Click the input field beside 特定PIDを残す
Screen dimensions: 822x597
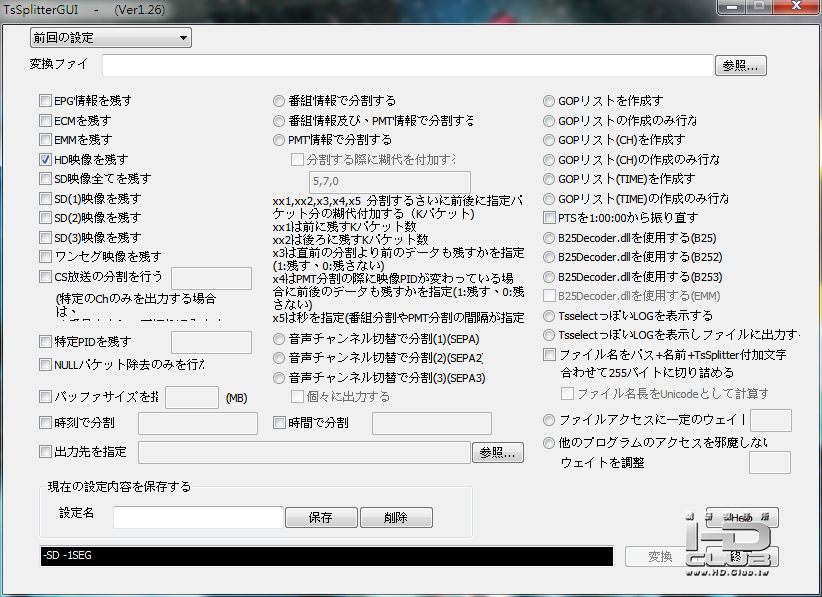click(x=211, y=342)
